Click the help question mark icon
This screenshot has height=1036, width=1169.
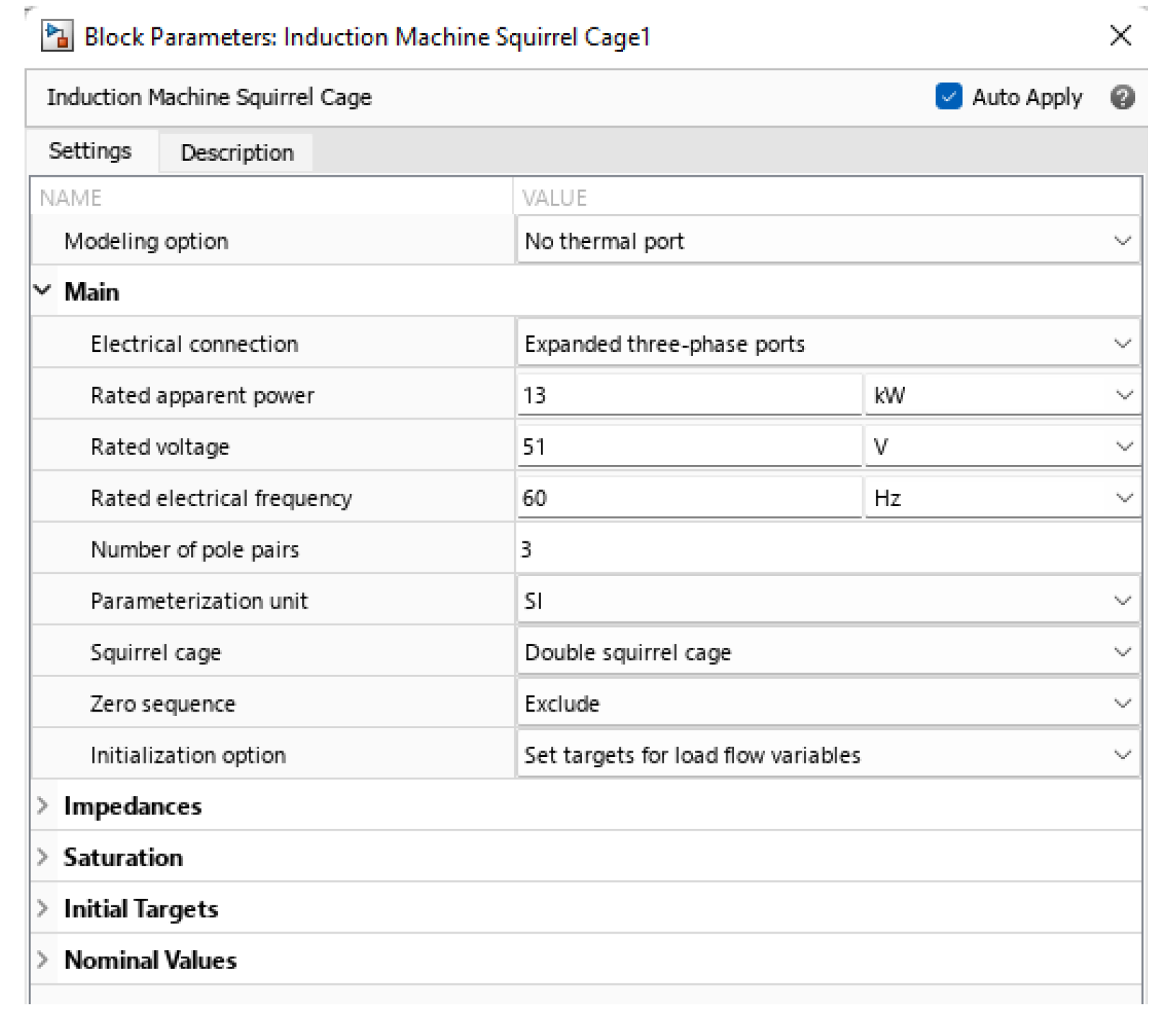click(1121, 97)
